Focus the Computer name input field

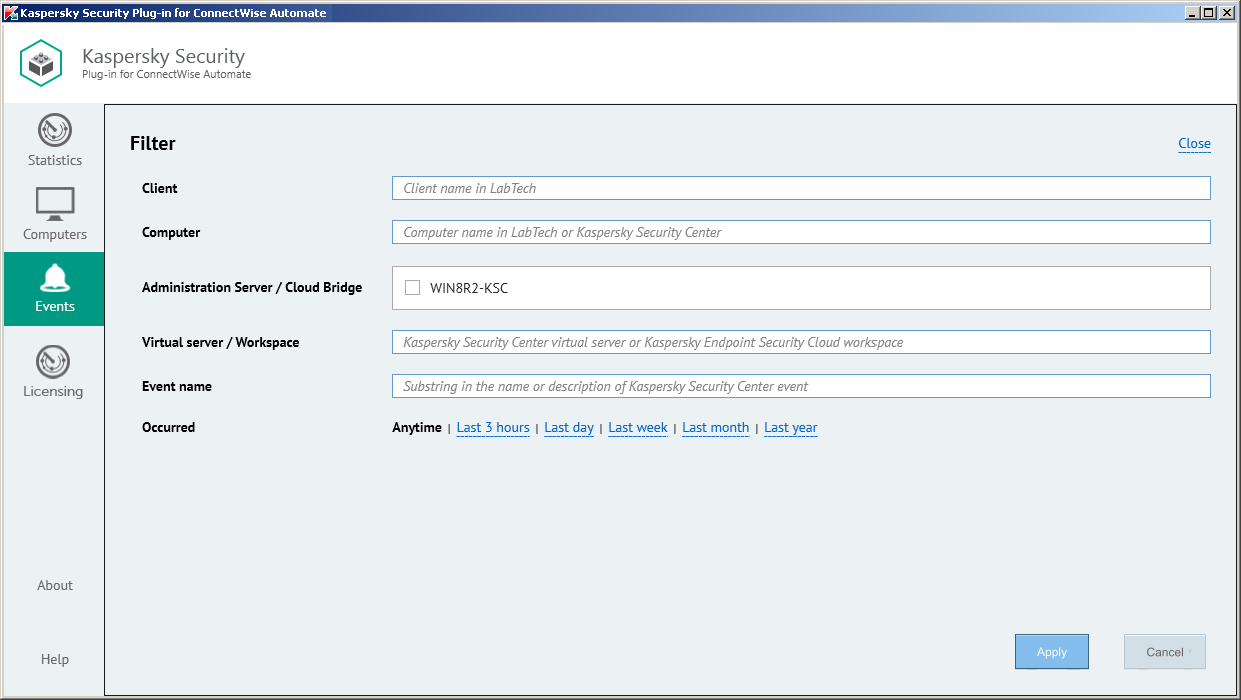[800, 232]
